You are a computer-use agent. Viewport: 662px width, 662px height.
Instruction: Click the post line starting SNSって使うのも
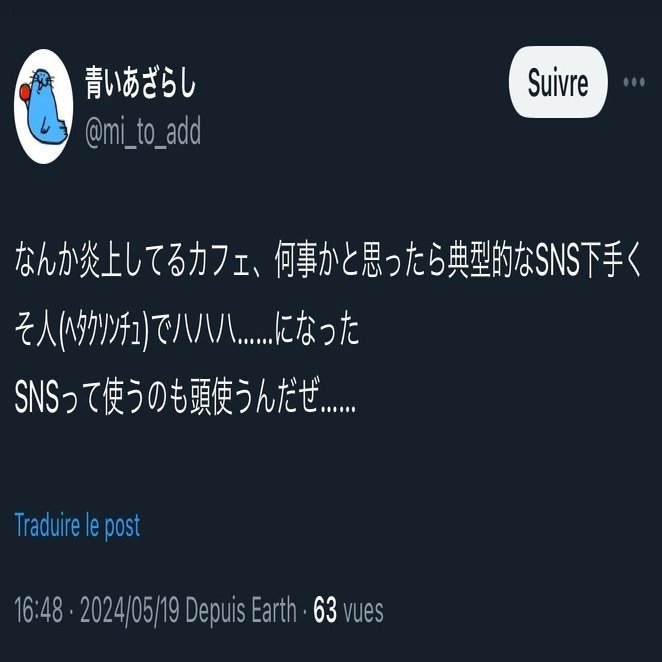185,397
